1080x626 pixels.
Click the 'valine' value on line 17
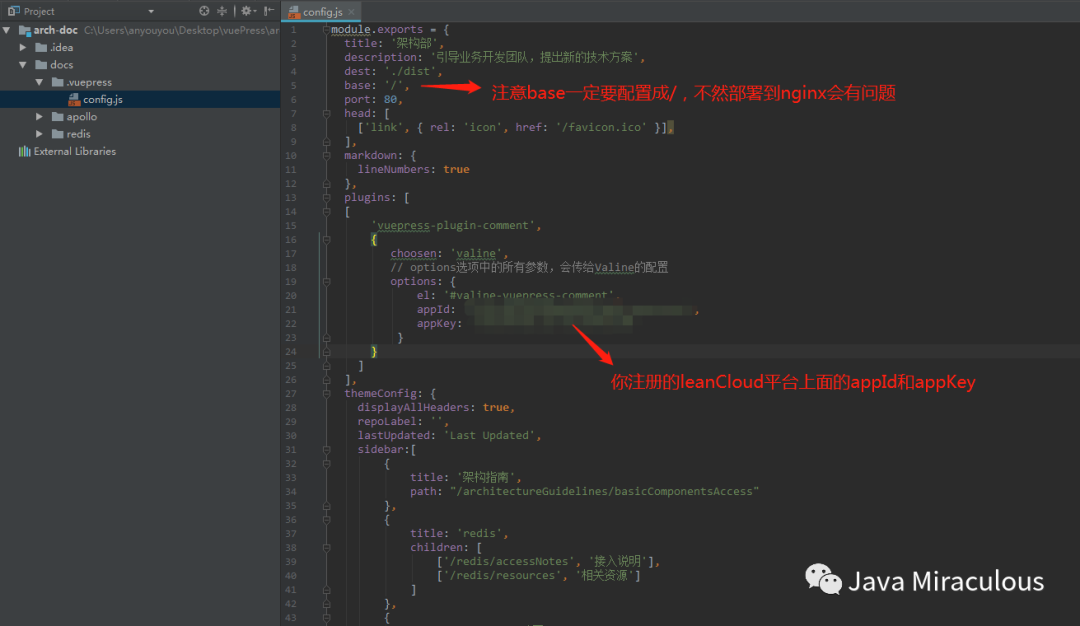476,253
